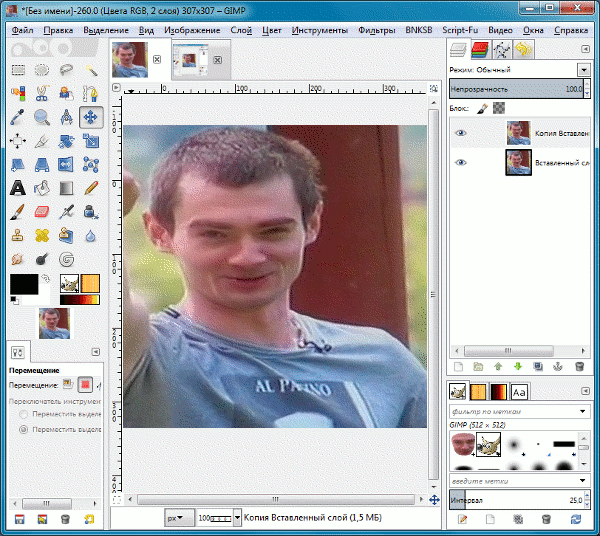Select the Ellipse Select tool
Screen dimensions: 600x536
(42, 70)
